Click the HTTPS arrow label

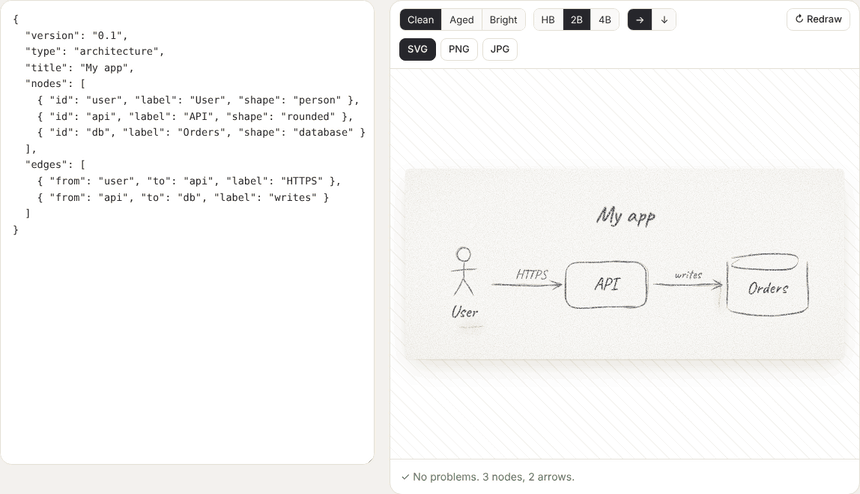click(x=531, y=274)
